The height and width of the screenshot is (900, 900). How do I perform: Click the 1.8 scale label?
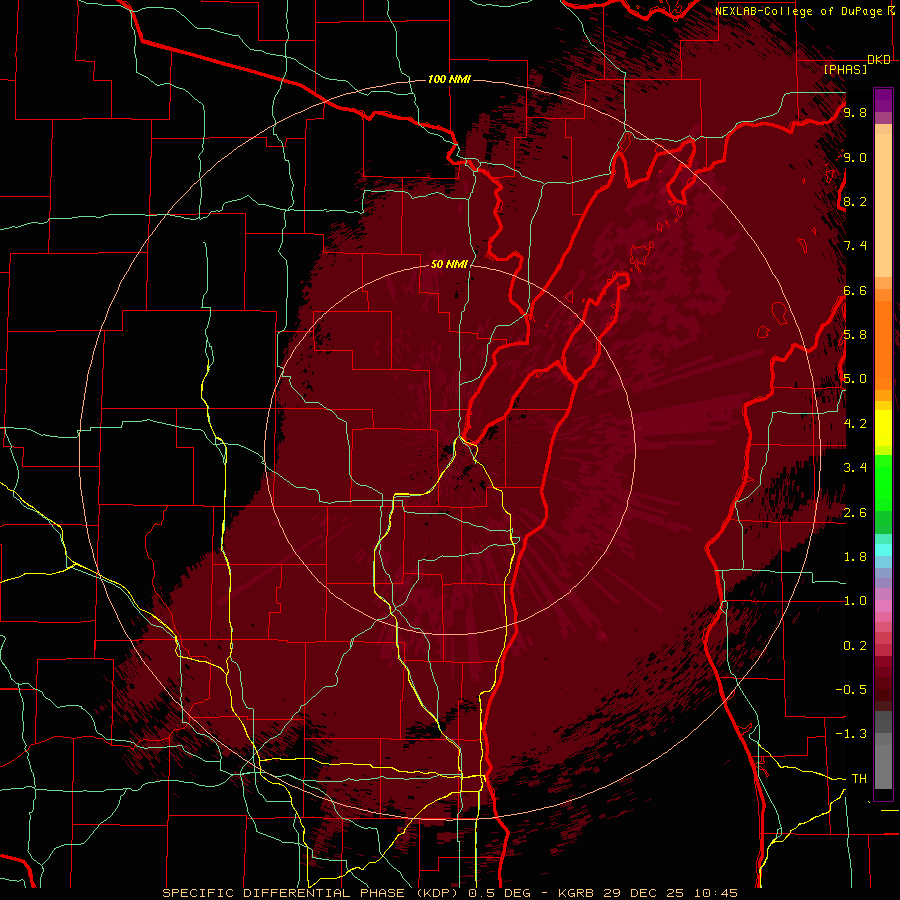(x=855, y=556)
